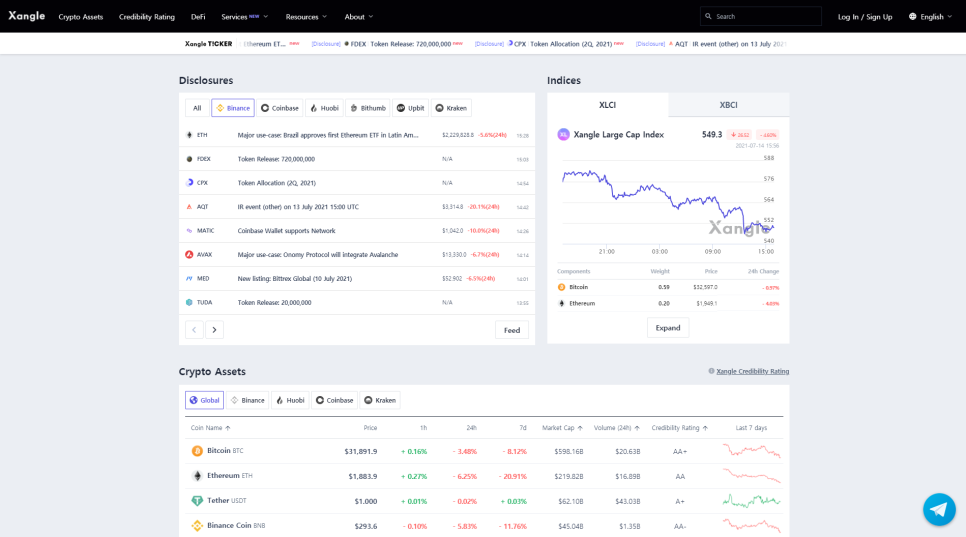
Task: Click Bitcoin last 7 days sparkline
Action: pyautogui.click(x=752, y=451)
